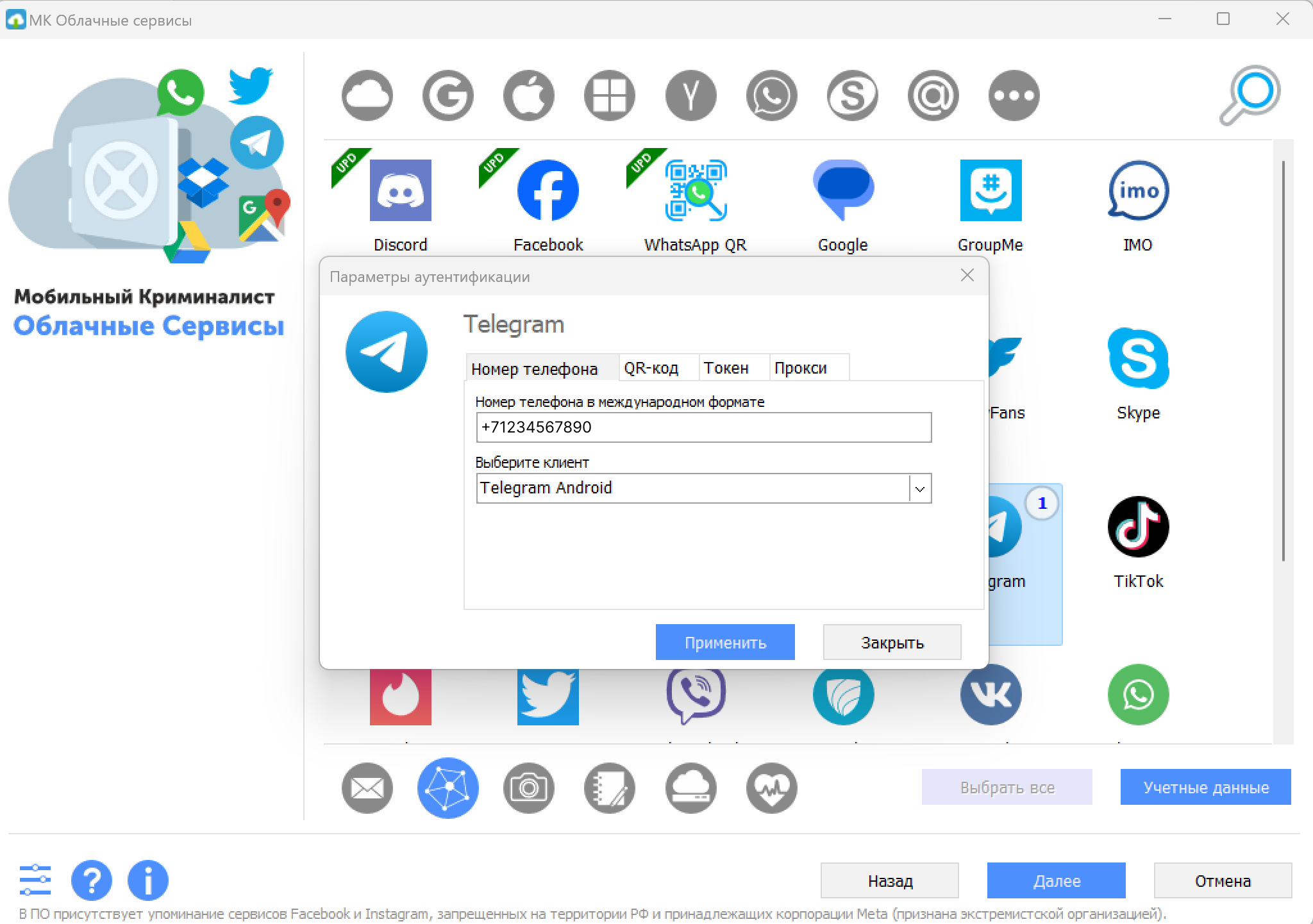Choose the Facebook service
1313x924 pixels.
[548, 205]
